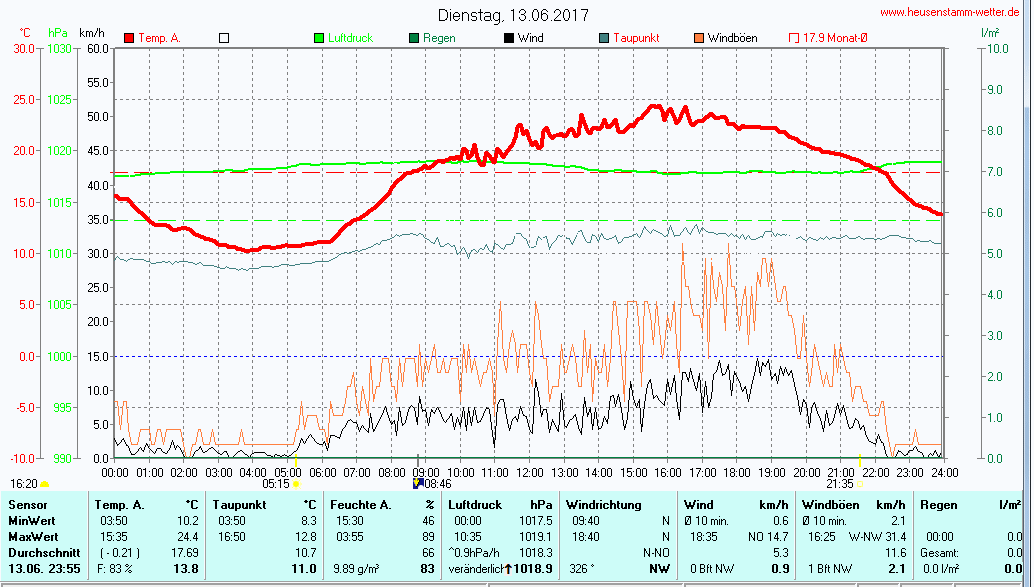
Task: Click the sunset marker at 21:35
Action: pyautogui.click(x=860, y=484)
